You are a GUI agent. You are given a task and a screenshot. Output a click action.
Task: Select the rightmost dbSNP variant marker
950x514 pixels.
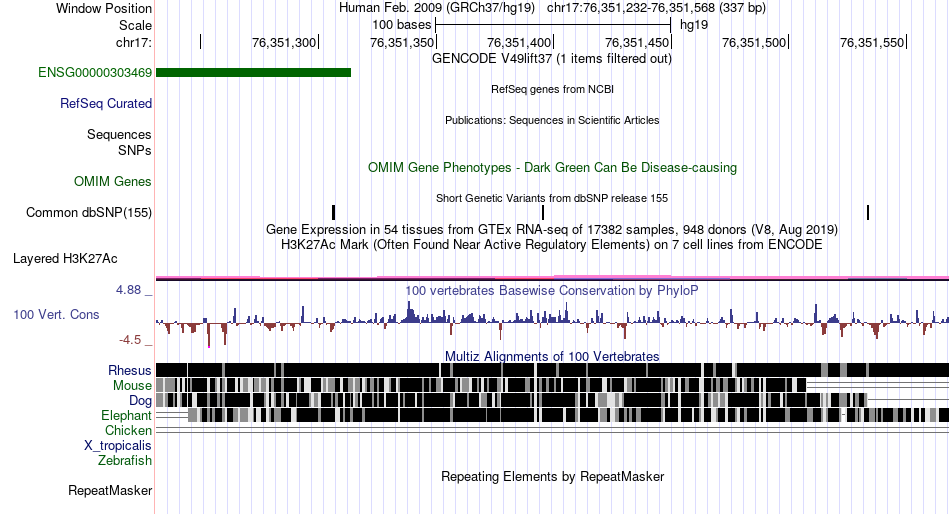(868, 212)
